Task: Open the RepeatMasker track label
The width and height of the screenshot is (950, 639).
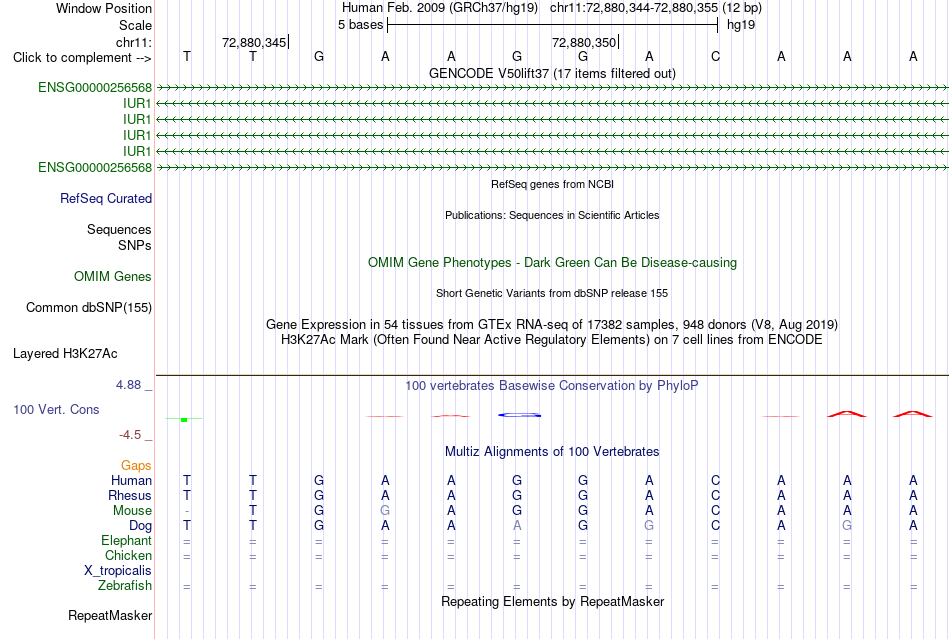Action: click(x=110, y=615)
